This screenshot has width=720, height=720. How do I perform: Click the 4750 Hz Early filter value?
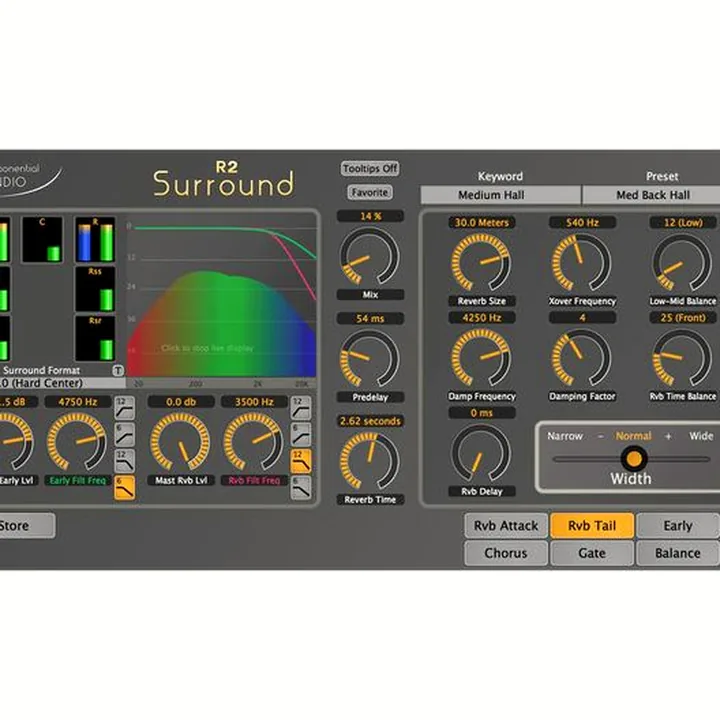click(78, 402)
